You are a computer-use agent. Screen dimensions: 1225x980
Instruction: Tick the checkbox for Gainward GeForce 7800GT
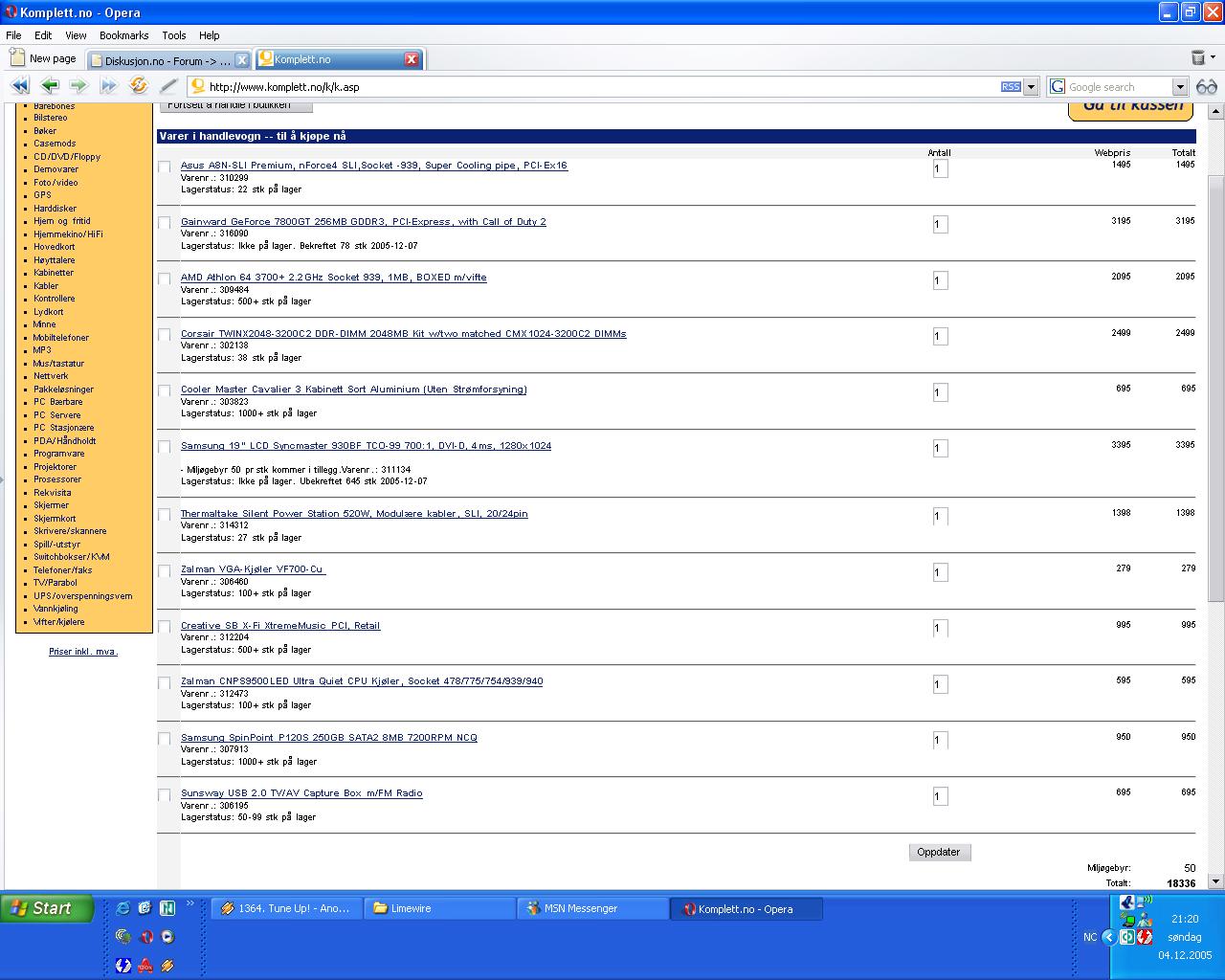tap(165, 223)
